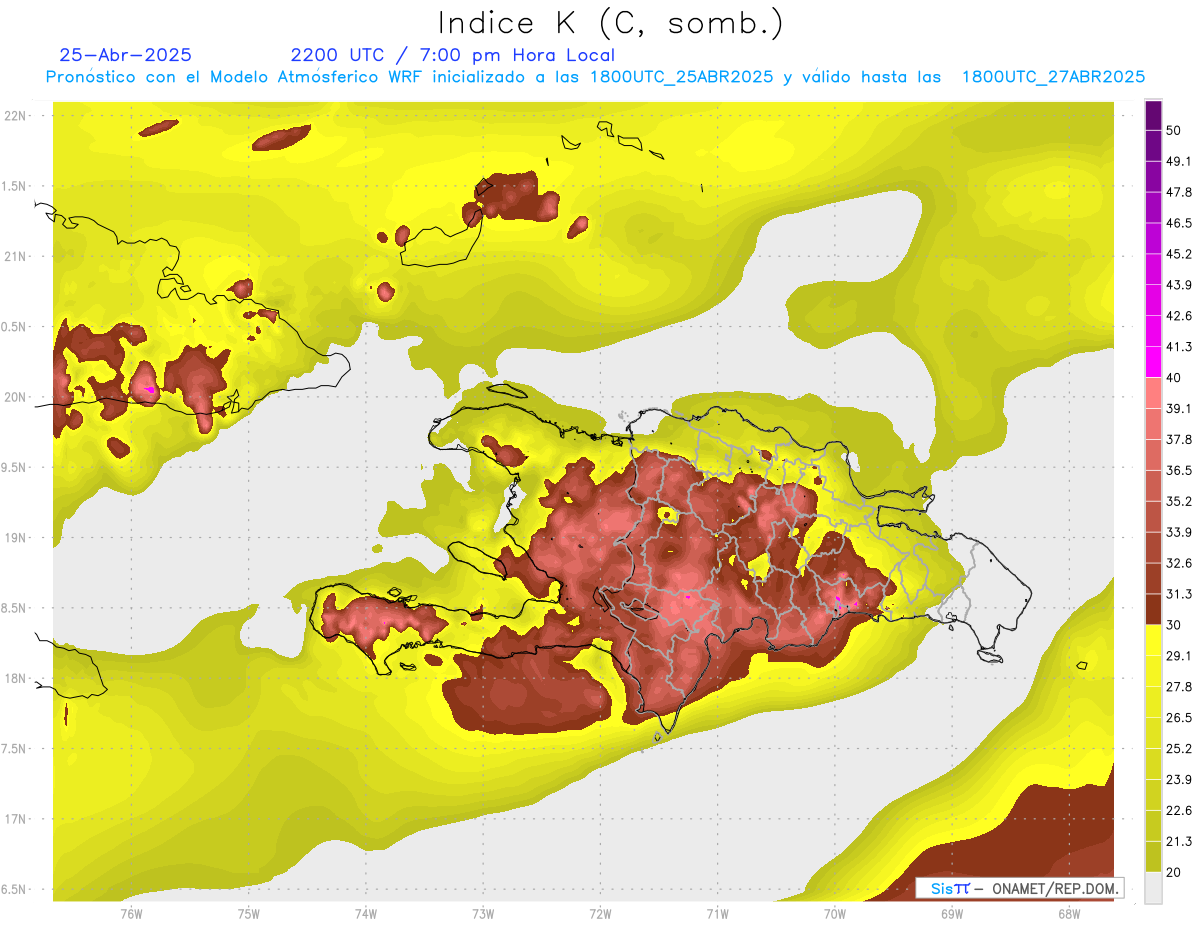Click the "7.5N" latitude axis label

click(15, 749)
